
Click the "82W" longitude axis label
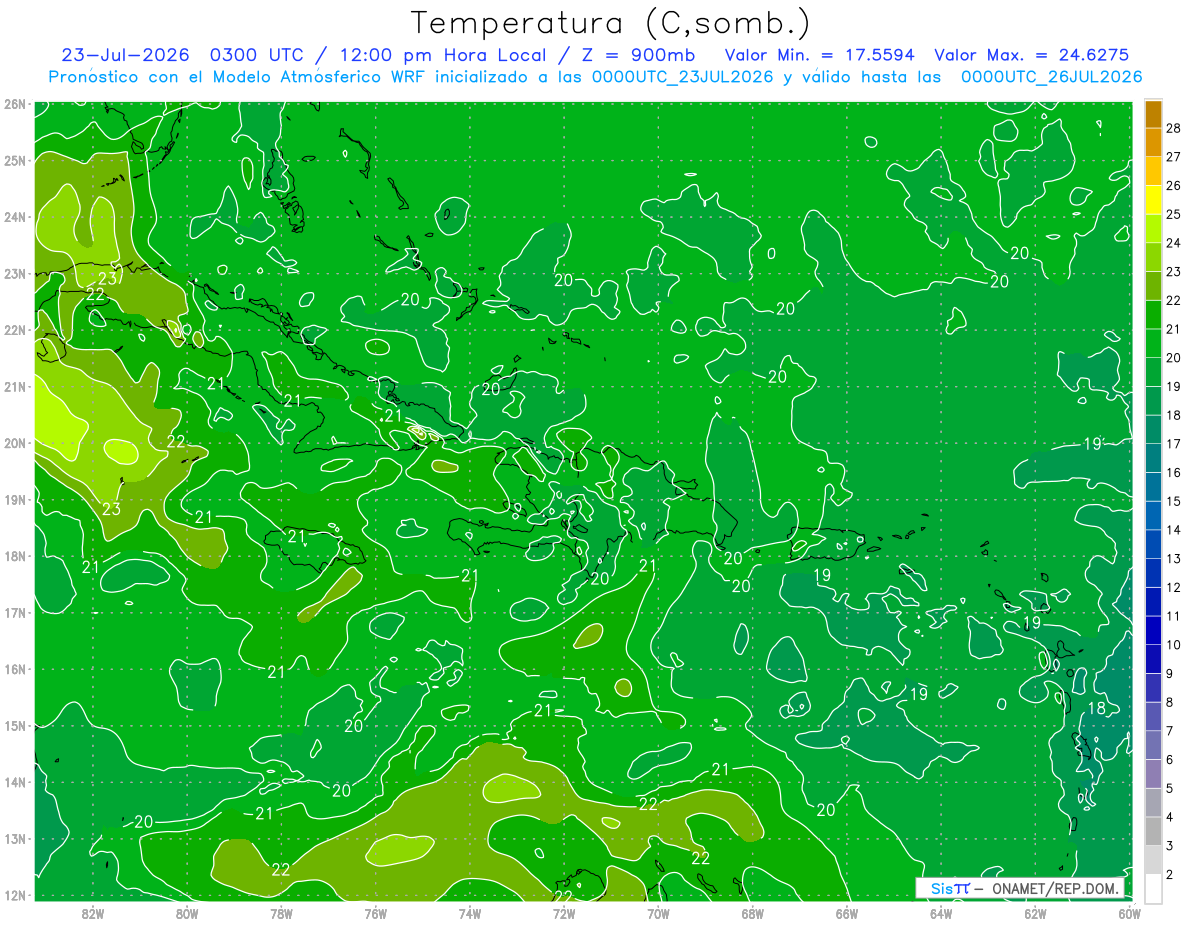(92, 913)
